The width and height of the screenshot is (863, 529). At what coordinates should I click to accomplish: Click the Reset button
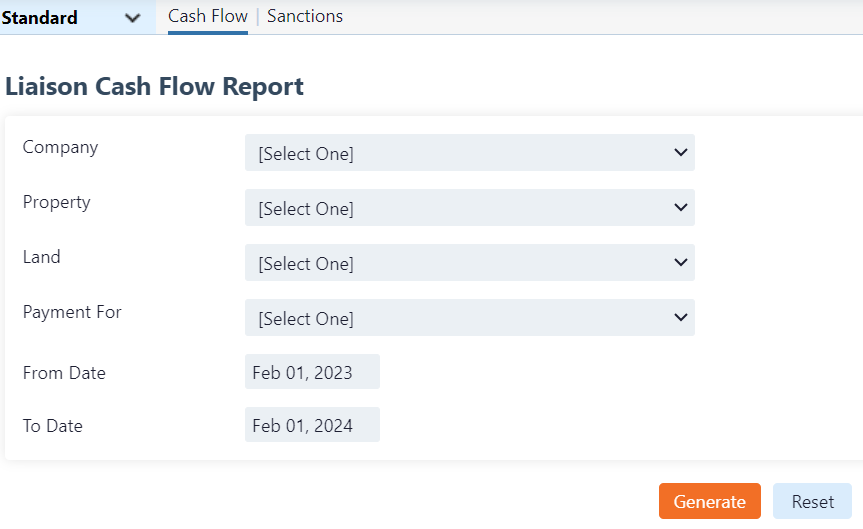coord(812,501)
